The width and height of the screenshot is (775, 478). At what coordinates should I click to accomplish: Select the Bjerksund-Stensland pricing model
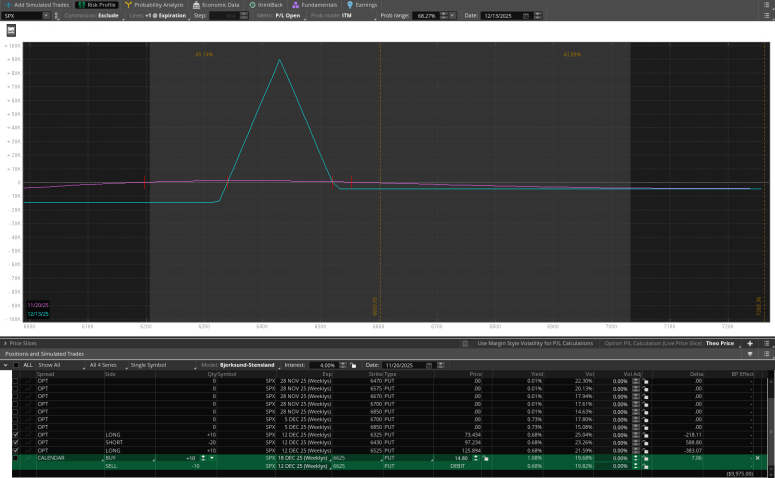pos(249,365)
